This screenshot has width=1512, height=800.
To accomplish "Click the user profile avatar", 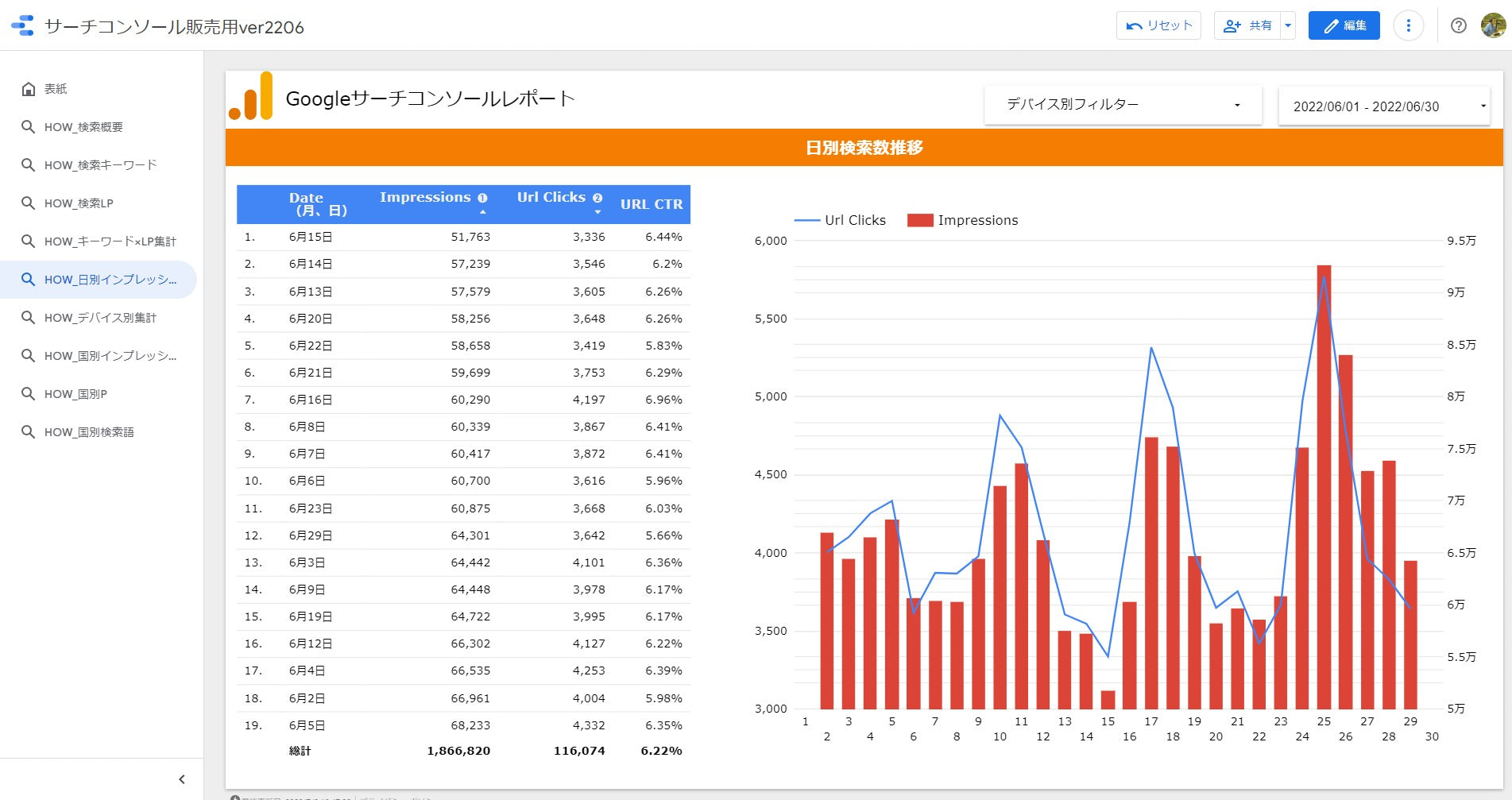I will click(1493, 25).
